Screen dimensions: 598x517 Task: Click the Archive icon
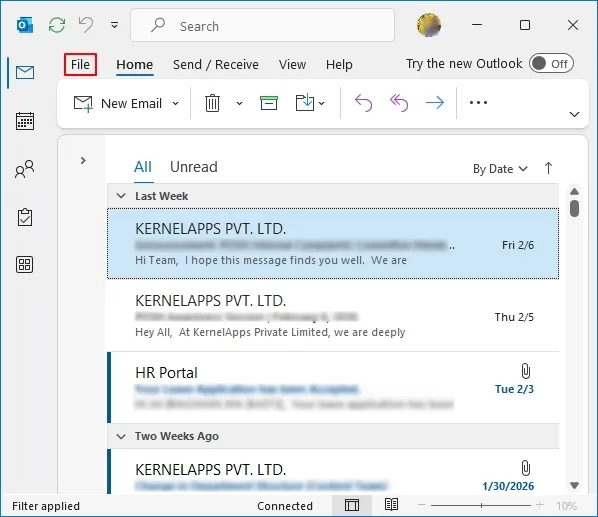click(269, 103)
